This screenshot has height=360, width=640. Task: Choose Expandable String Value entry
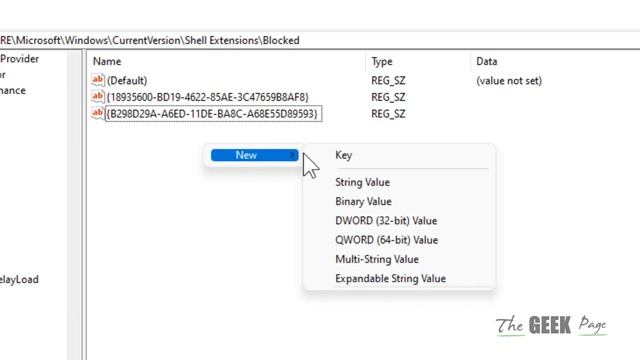click(x=391, y=278)
